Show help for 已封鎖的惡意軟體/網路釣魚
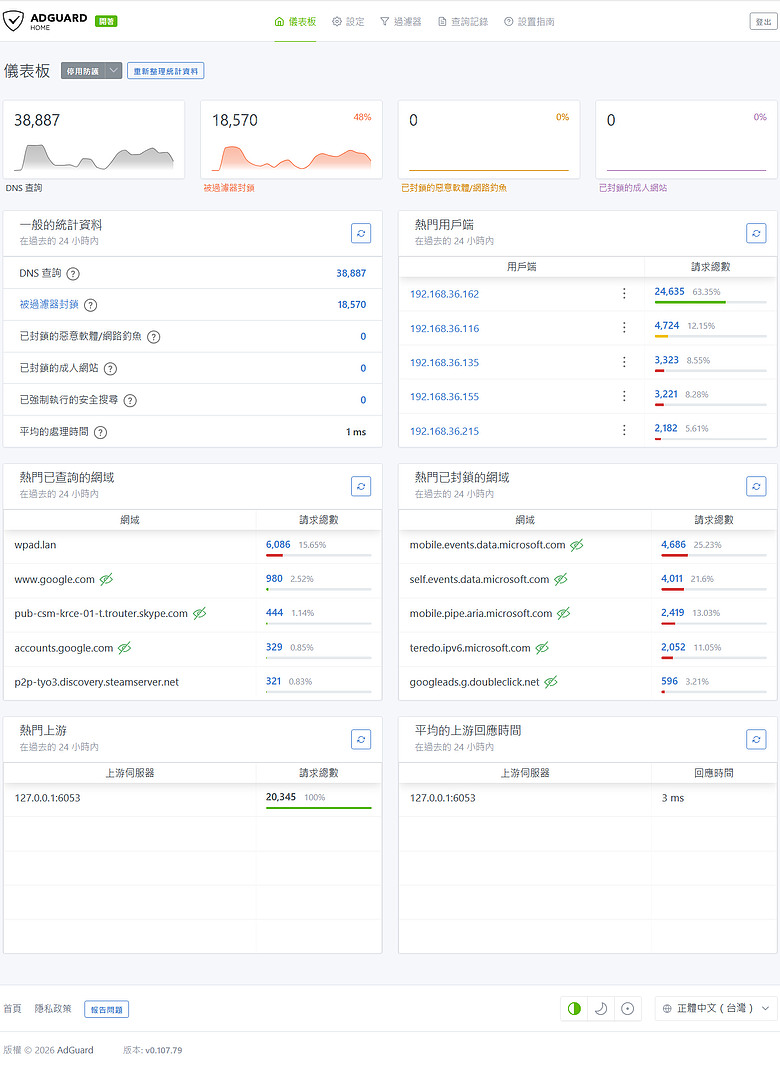This screenshot has width=780, height=1066. coord(154,337)
